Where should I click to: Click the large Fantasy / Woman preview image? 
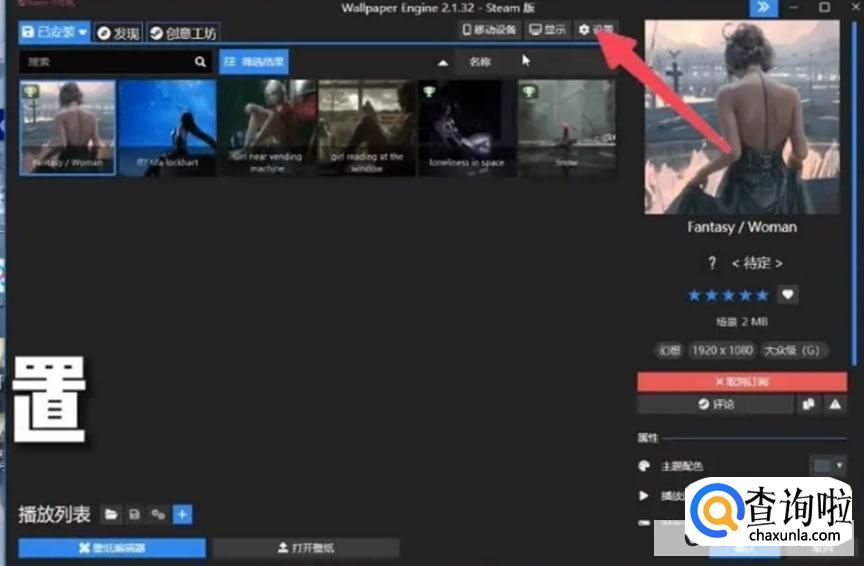(742, 117)
